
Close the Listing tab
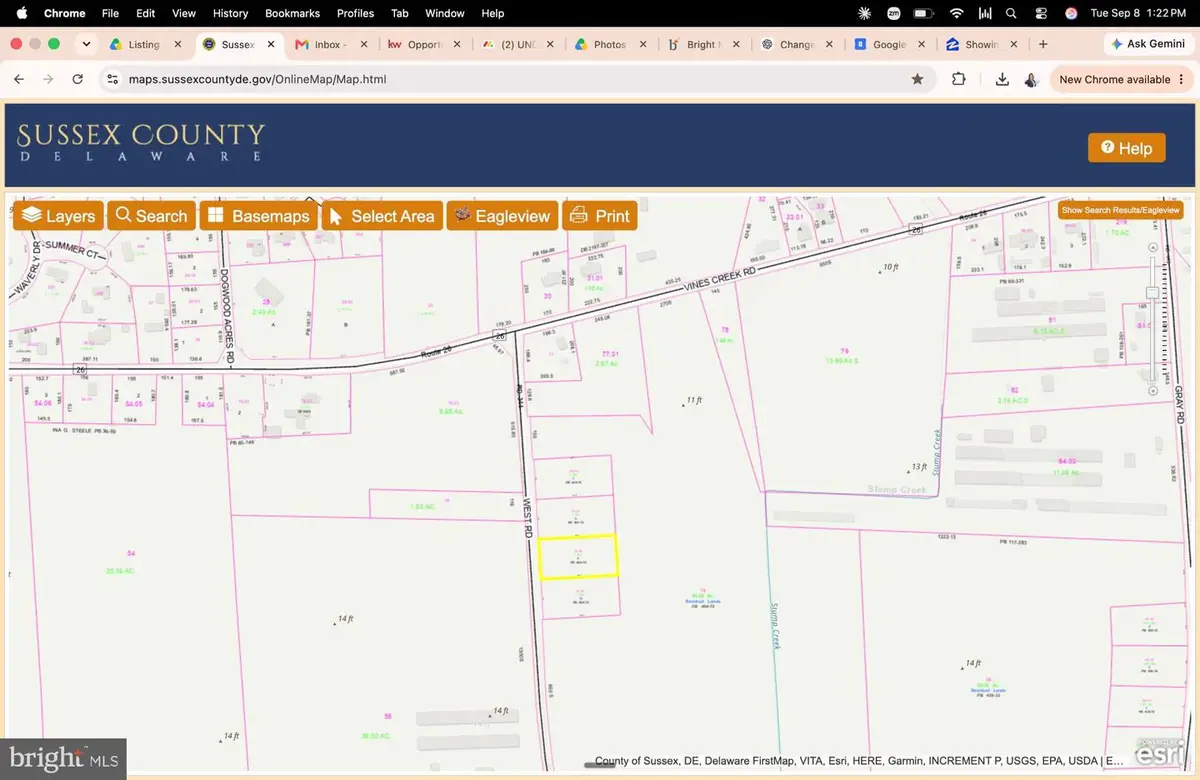tap(177, 44)
